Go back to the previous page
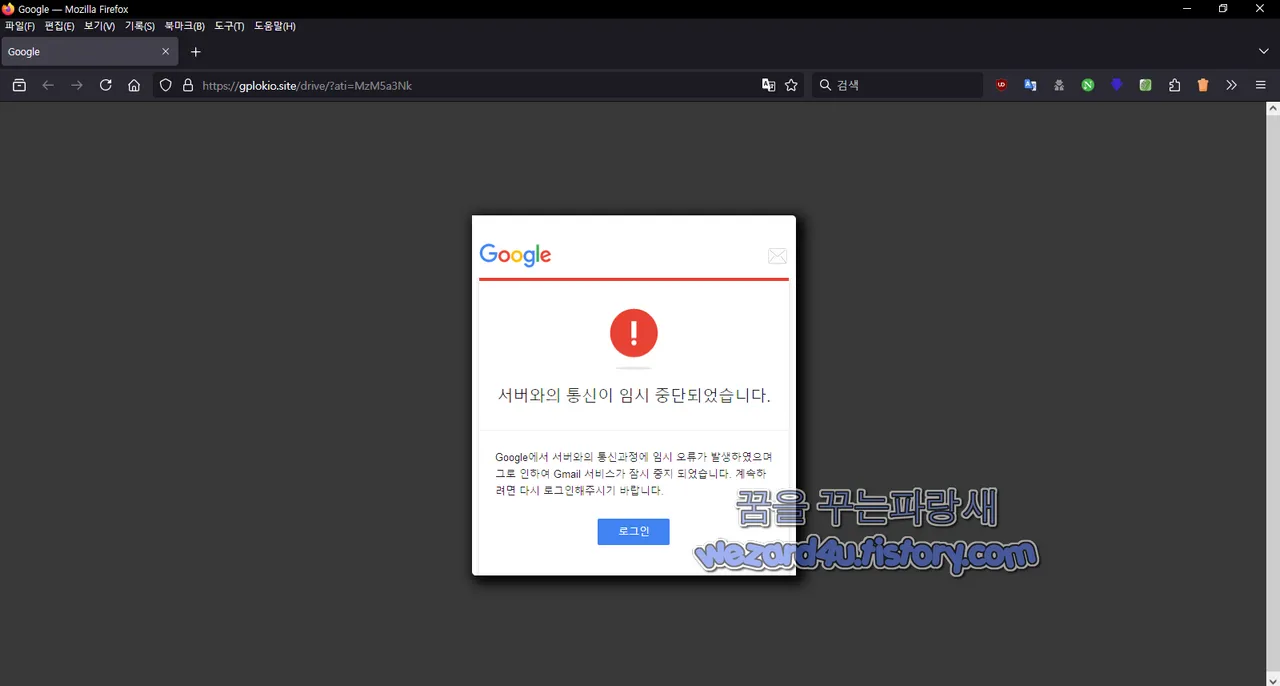 [x=48, y=86]
